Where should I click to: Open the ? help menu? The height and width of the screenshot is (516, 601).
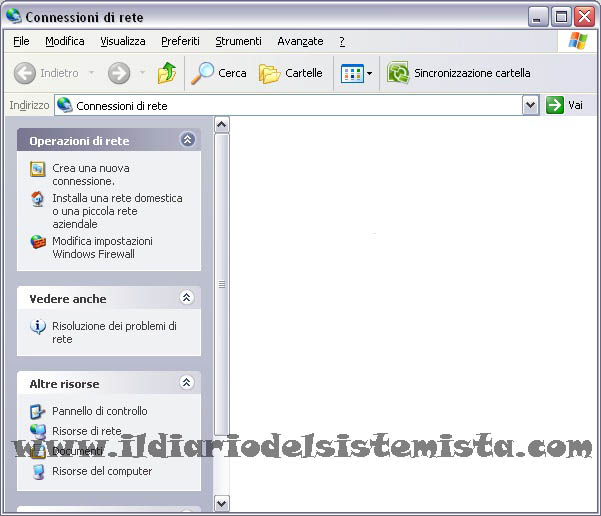coord(342,41)
